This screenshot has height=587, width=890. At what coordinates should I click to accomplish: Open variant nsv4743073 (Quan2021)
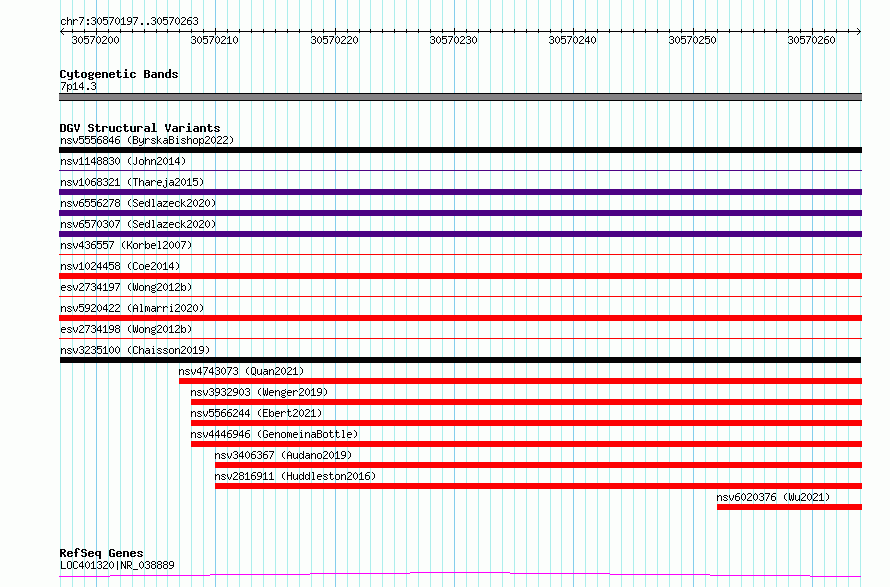pos(241,371)
